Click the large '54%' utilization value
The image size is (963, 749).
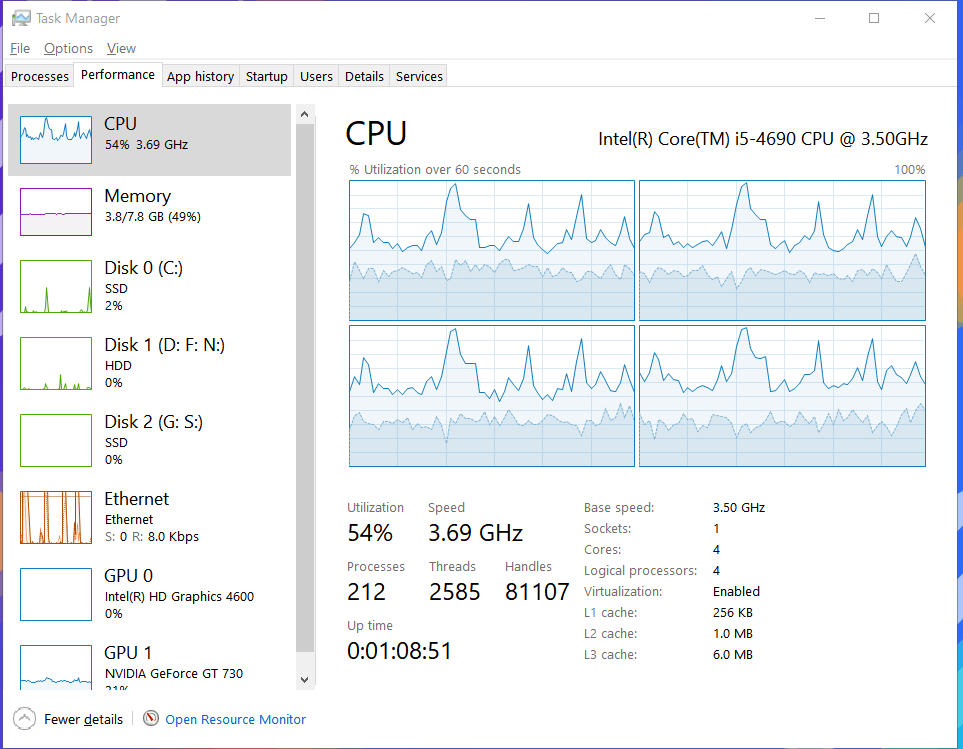(x=370, y=532)
